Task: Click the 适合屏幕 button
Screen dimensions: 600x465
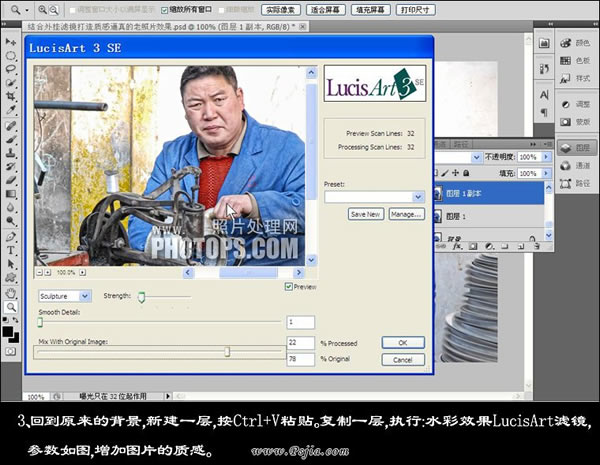Action: (326, 10)
